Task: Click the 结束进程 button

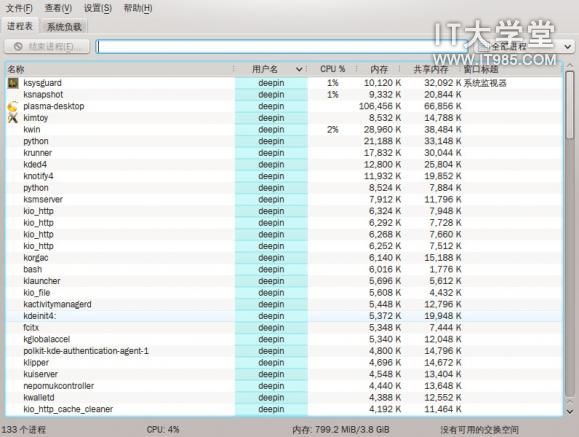Action: tap(47, 47)
